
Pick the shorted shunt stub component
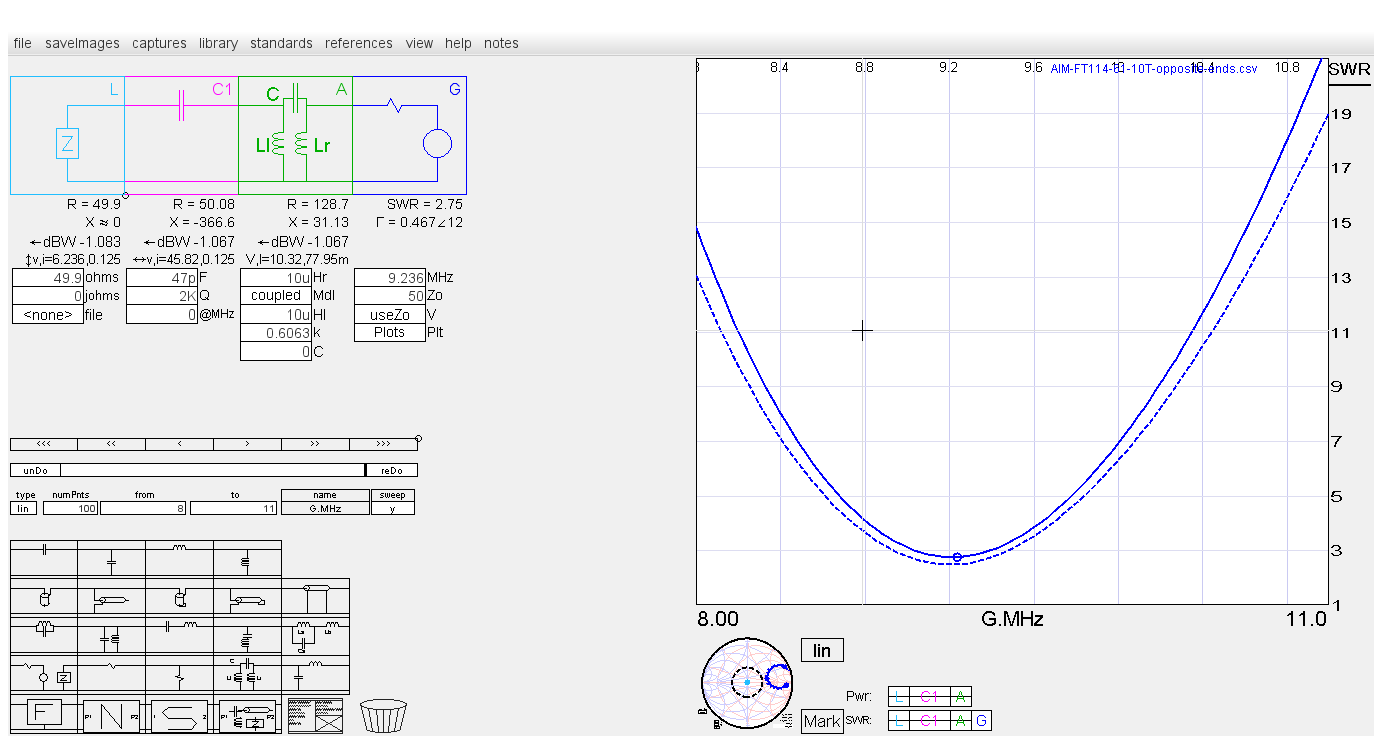tap(180, 597)
